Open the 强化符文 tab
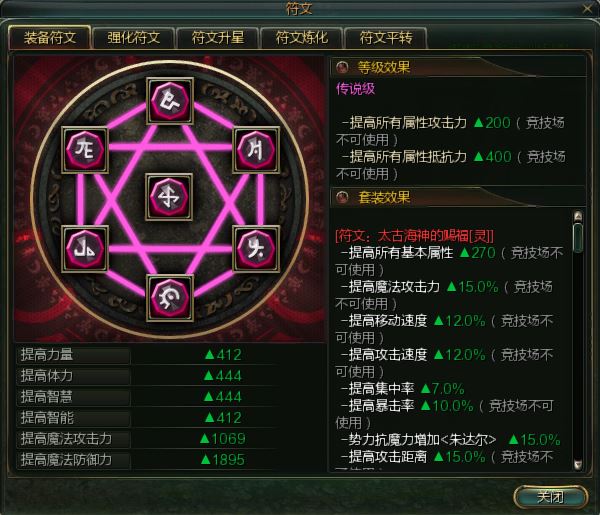This screenshot has width=600, height=515. pos(134,38)
